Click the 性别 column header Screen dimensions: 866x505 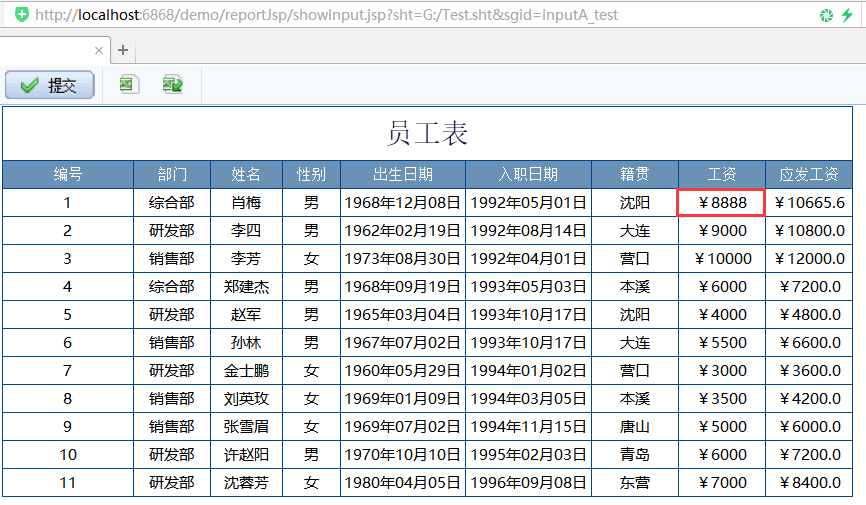311,175
